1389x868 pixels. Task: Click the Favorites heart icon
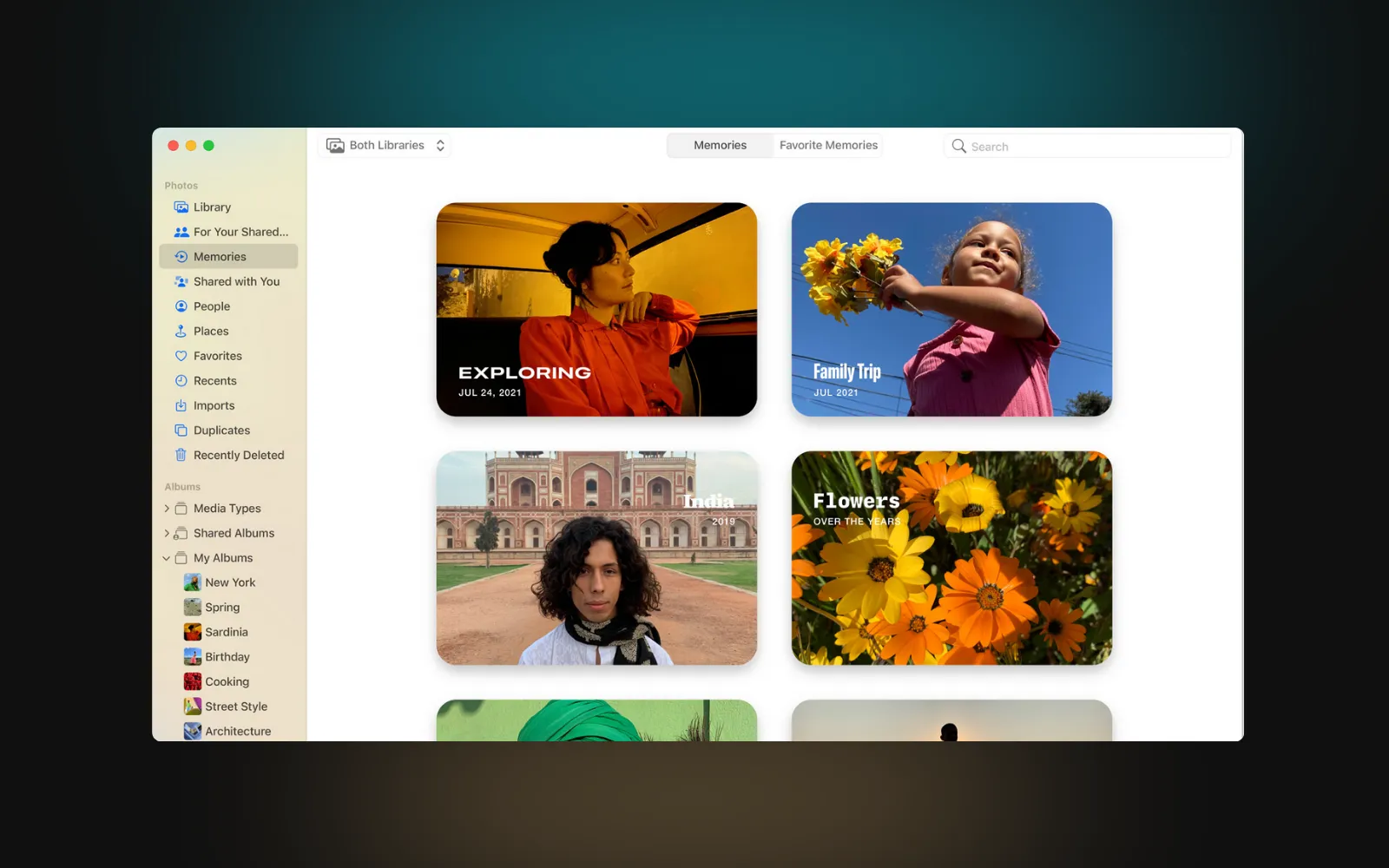coord(181,356)
